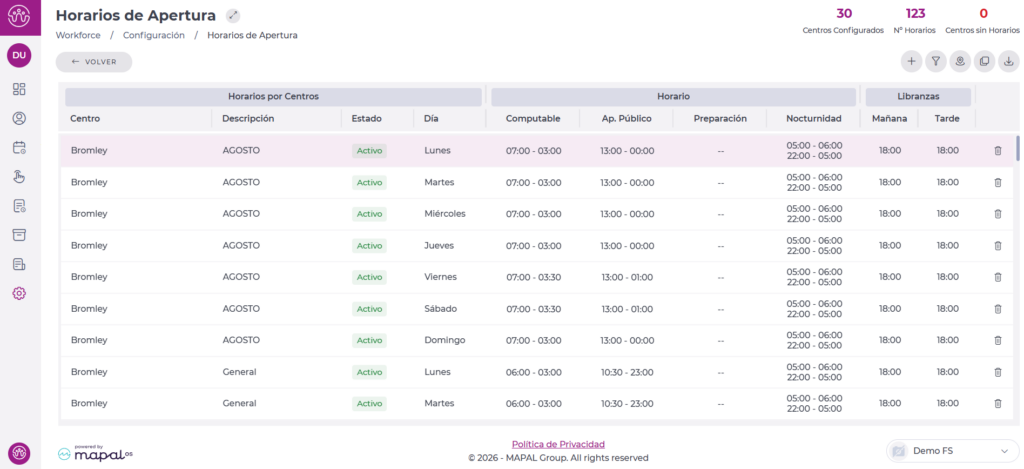Click the plus icon to add a schedule
1024x469 pixels.
[911, 62]
